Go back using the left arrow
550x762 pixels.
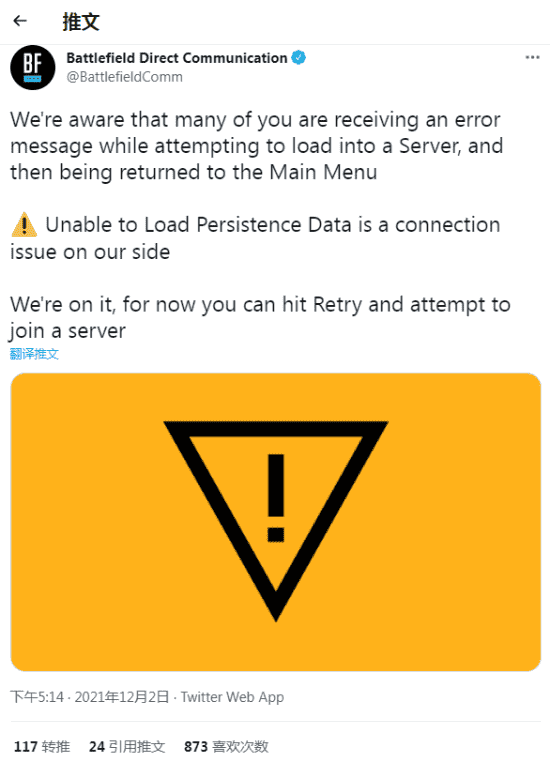click(x=20, y=21)
